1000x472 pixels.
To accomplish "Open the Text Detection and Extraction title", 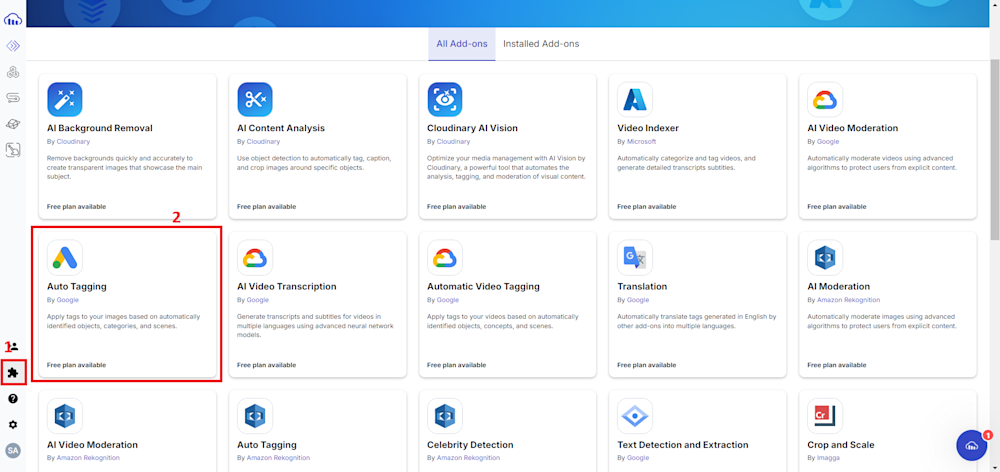I will coord(683,445).
